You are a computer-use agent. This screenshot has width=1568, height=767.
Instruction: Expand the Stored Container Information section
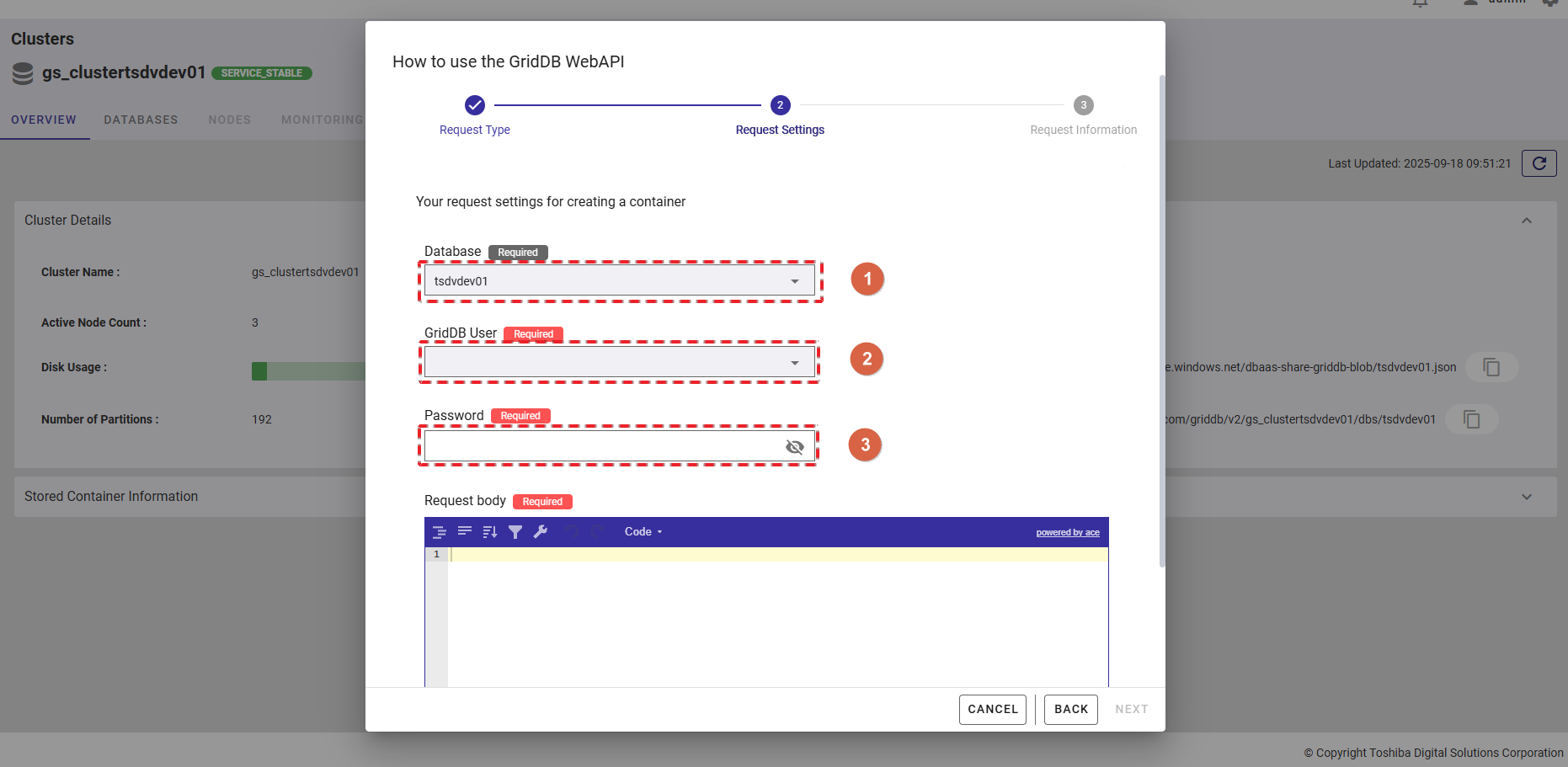pos(1526,497)
